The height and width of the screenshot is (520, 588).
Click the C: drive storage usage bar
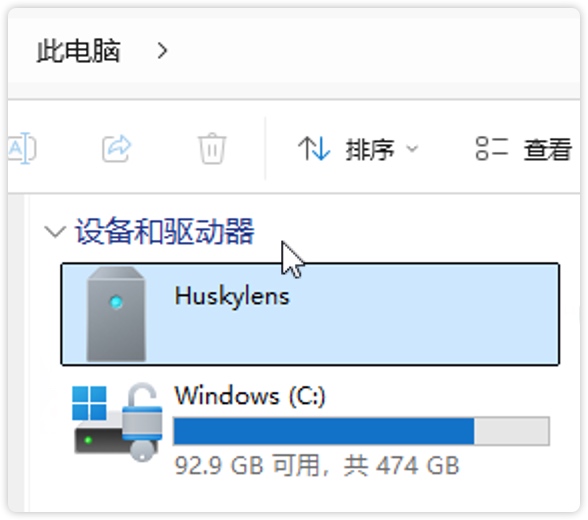[362, 431]
